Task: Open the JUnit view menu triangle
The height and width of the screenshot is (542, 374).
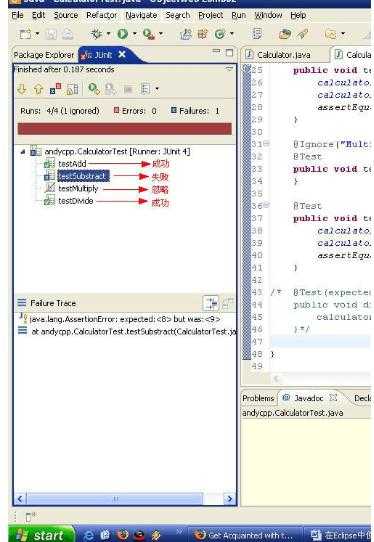Action: pyautogui.click(x=229, y=69)
